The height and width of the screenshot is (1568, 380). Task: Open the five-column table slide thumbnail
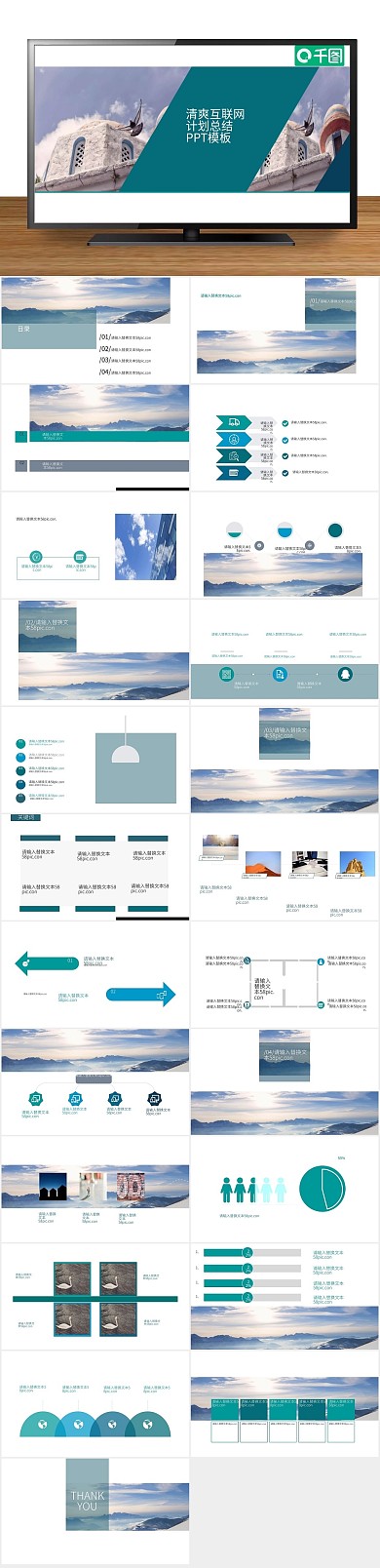point(285,1402)
